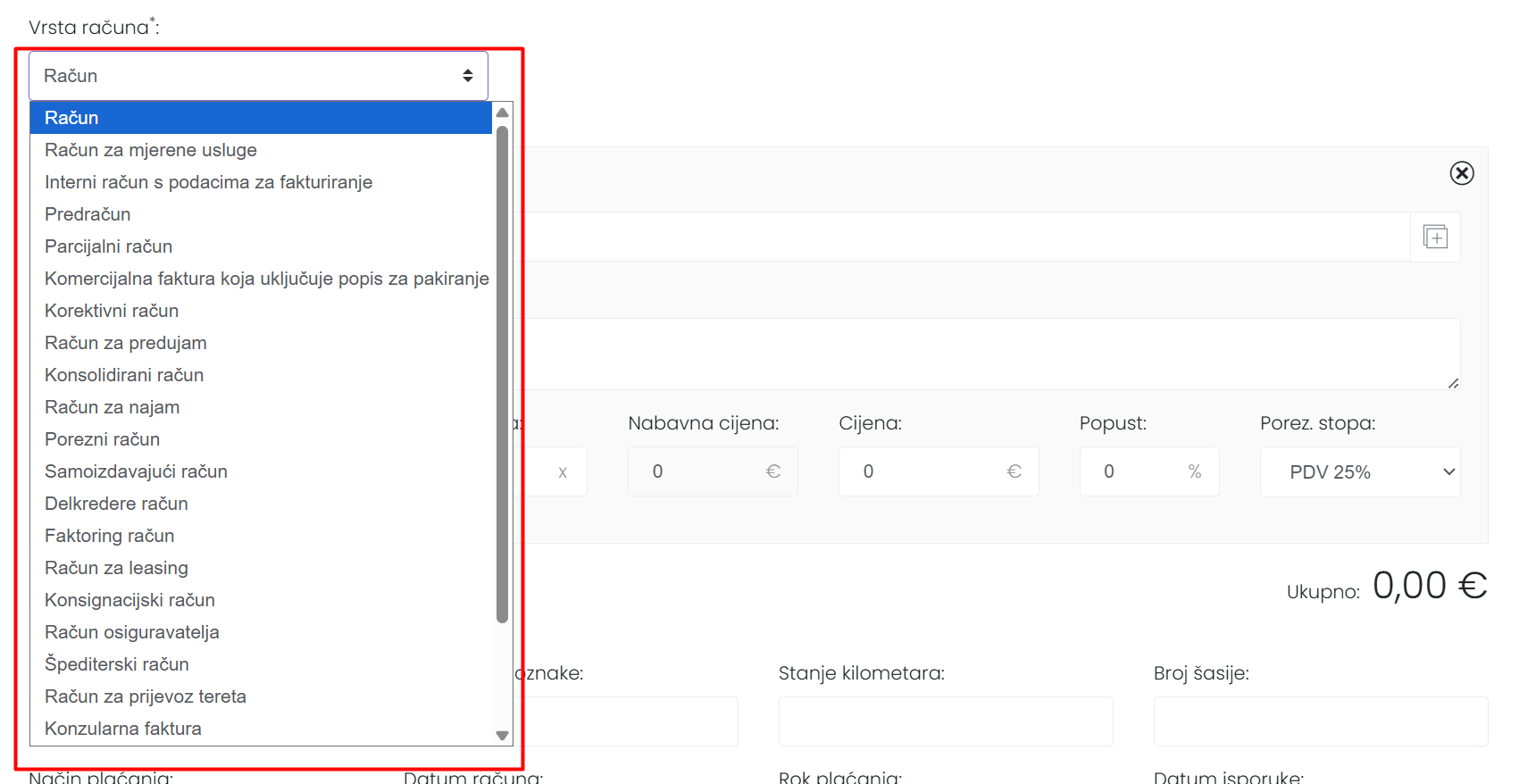1519x784 pixels.
Task: Select Račun za prijevoz tereta
Action: pos(261,696)
